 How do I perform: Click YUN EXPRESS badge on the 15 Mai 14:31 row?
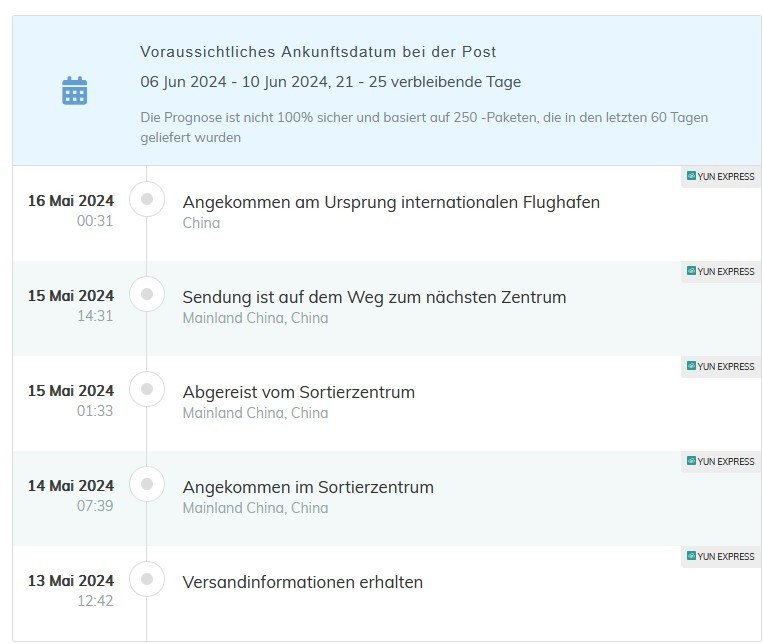click(x=720, y=272)
